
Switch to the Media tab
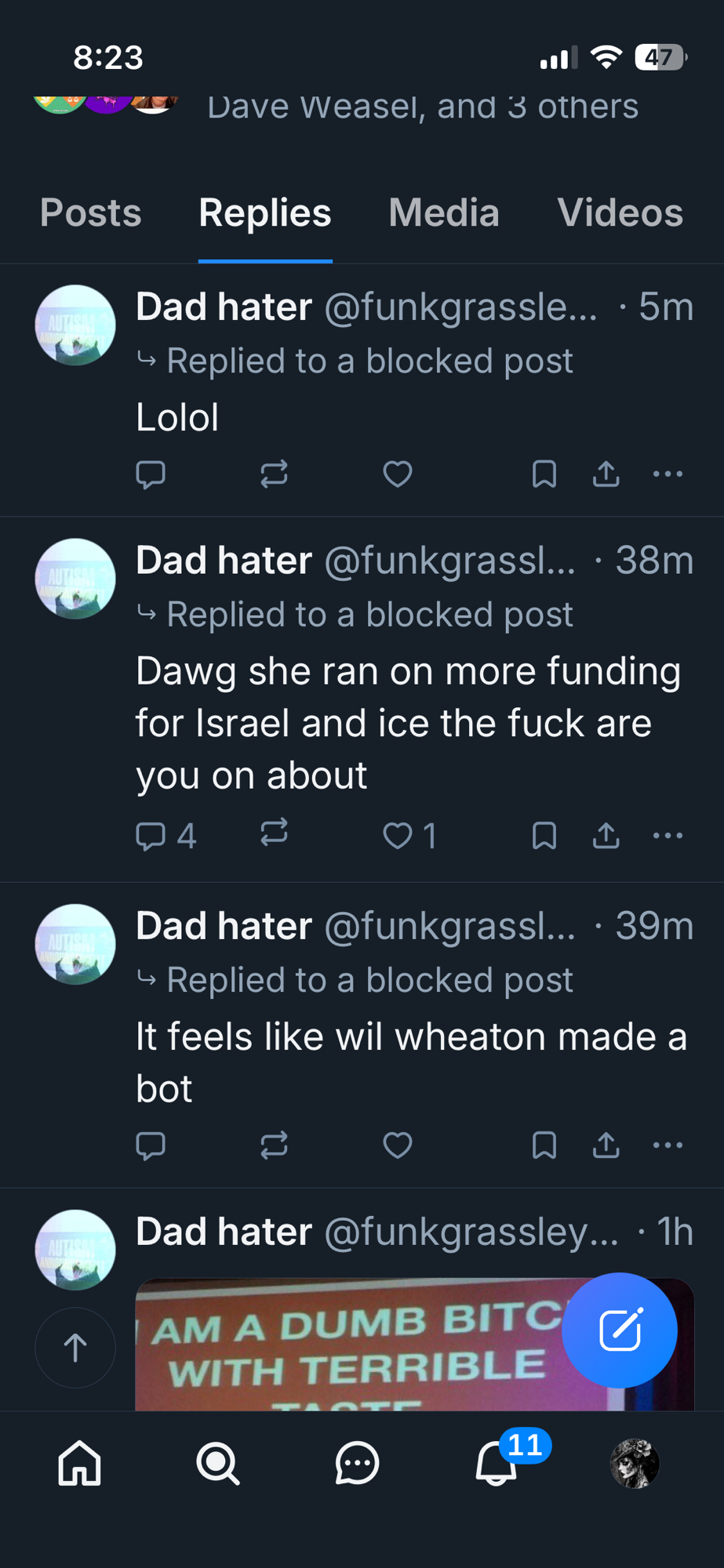[x=444, y=213]
